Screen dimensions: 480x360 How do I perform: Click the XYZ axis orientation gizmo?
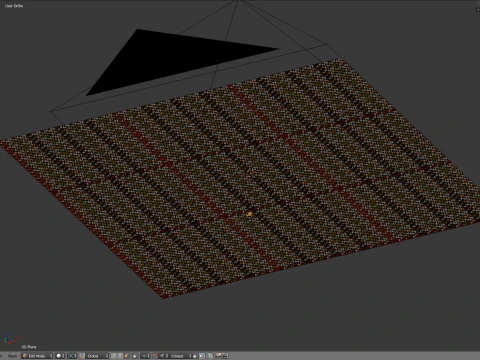(10, 339)
